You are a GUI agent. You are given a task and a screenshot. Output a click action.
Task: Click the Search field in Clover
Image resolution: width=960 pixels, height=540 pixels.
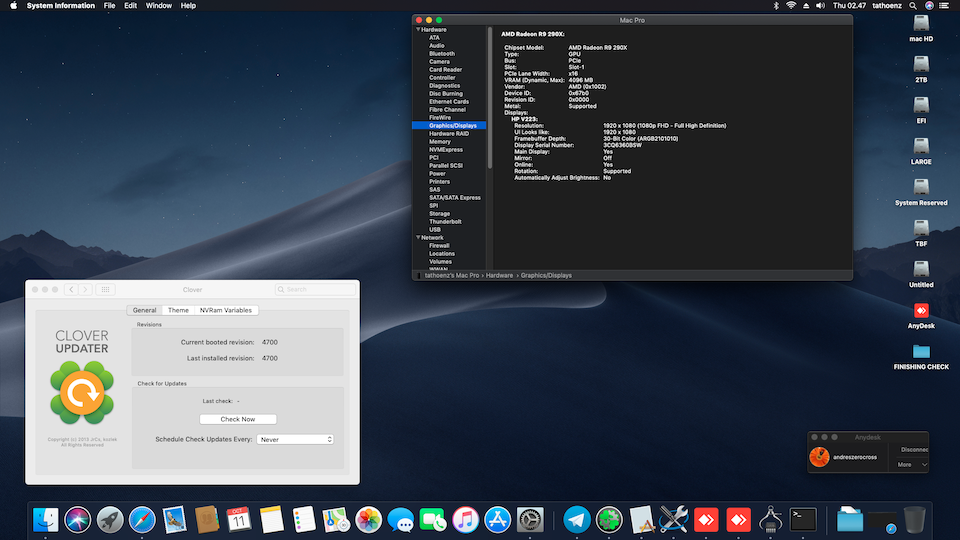315,290
